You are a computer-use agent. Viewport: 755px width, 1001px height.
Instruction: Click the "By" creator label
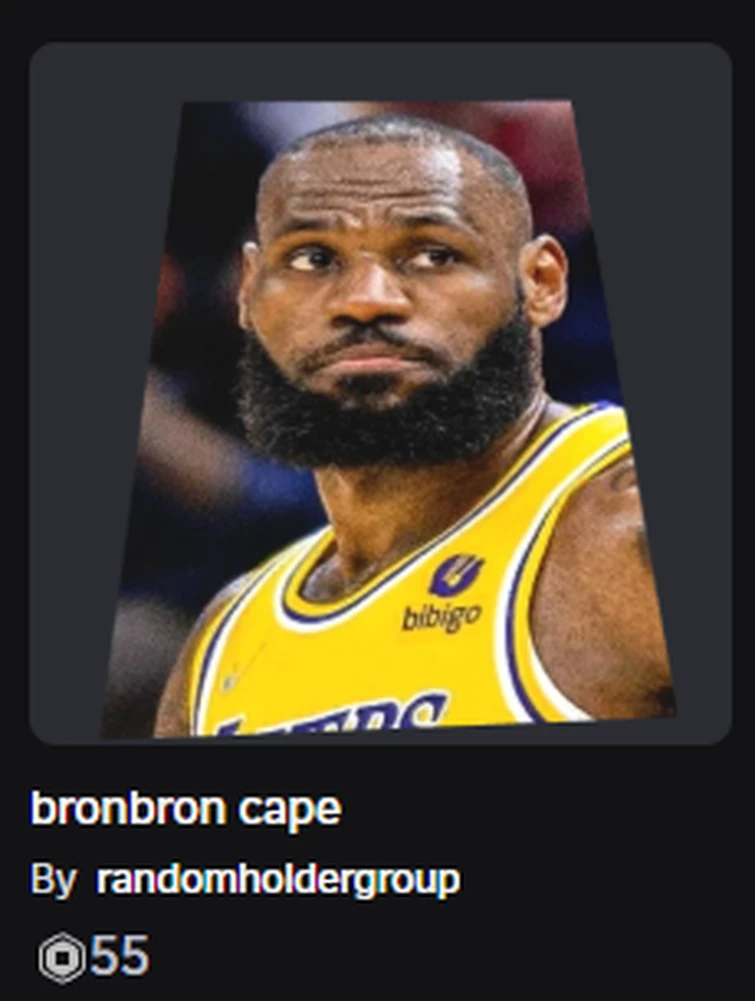(x=52, y=880)
